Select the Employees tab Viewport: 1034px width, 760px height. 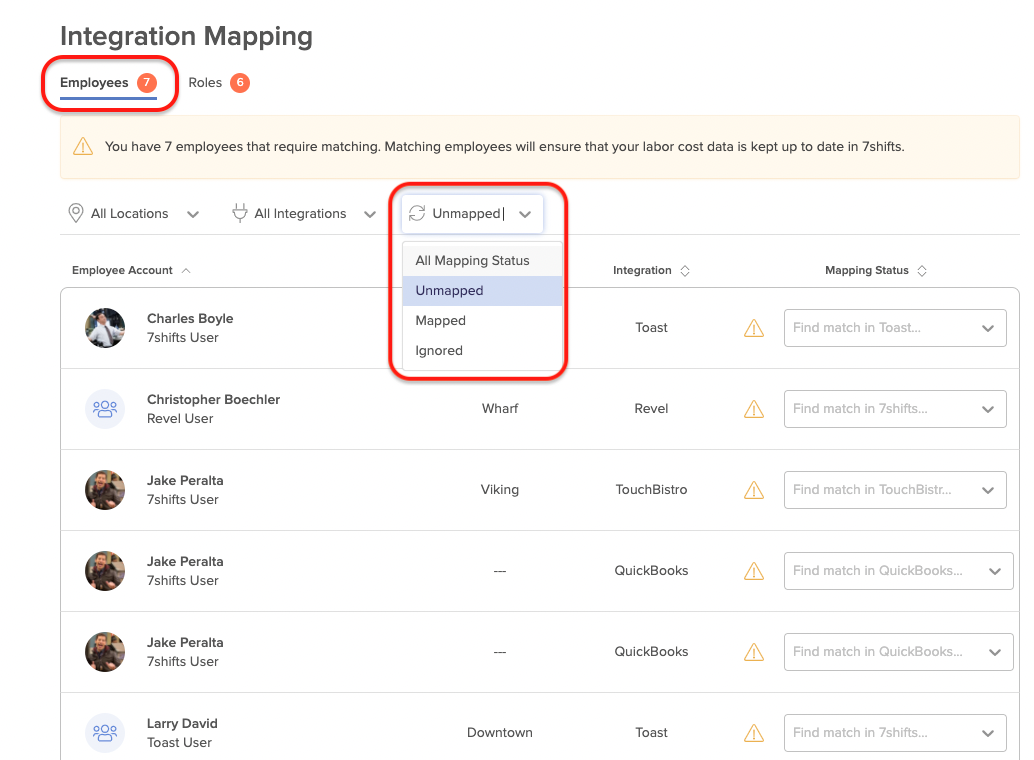tap(94, 83)
